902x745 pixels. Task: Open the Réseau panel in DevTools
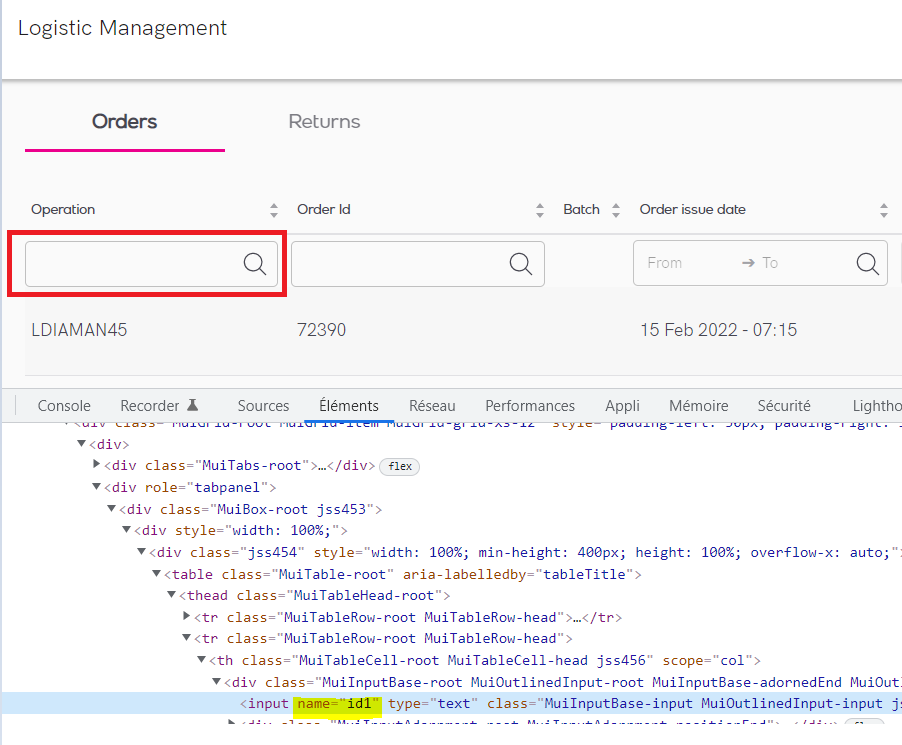click(x=432, y=405)
